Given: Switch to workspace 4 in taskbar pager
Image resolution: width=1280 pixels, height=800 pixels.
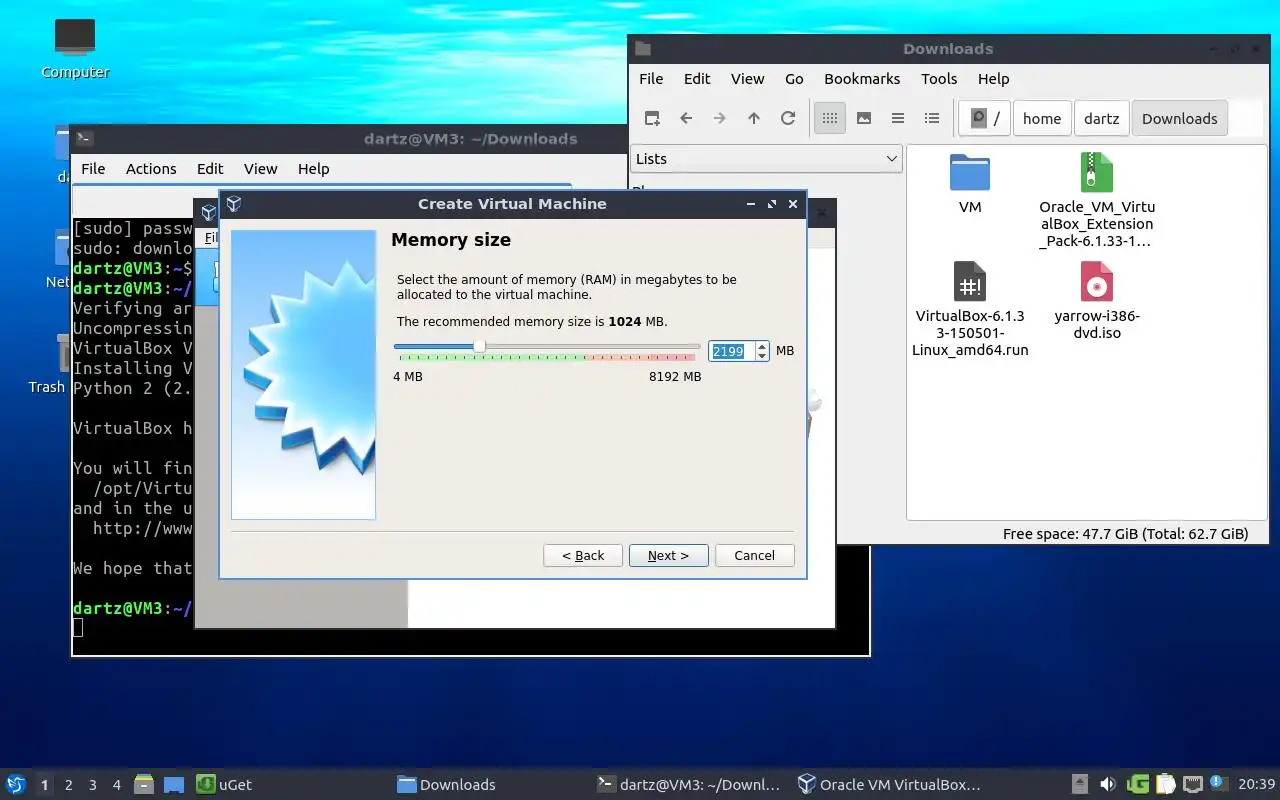Looking at the screenshot, I should pos(116,785).
